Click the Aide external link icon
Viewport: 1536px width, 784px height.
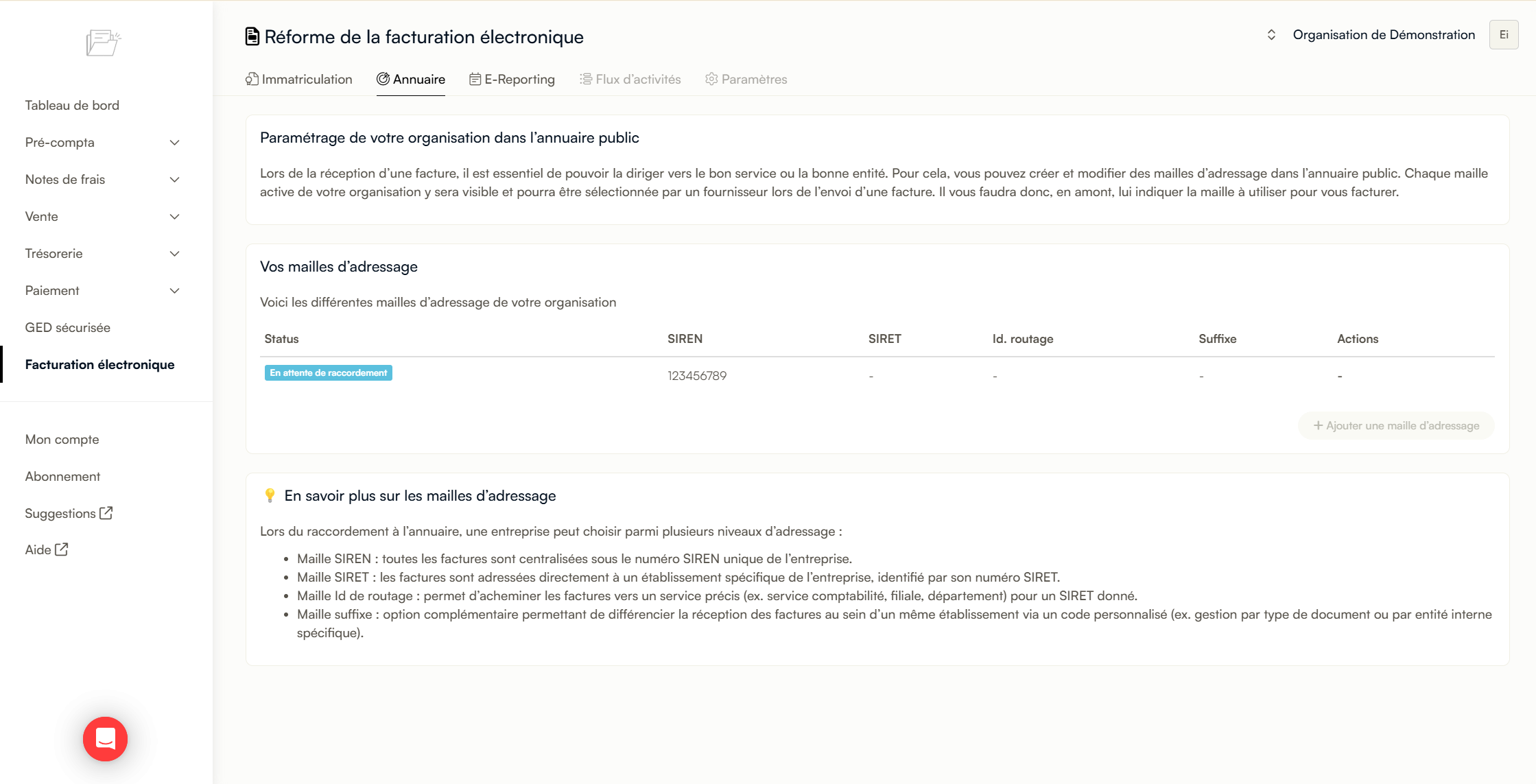click(62, 549)
